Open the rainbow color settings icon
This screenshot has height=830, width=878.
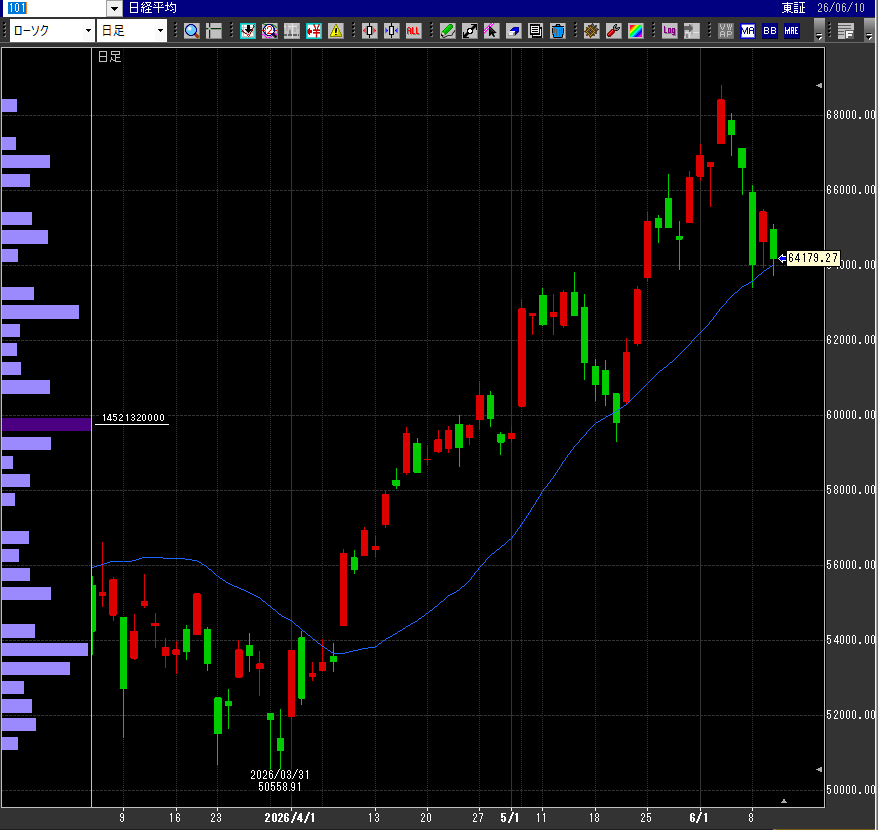(x=636, y=31)
